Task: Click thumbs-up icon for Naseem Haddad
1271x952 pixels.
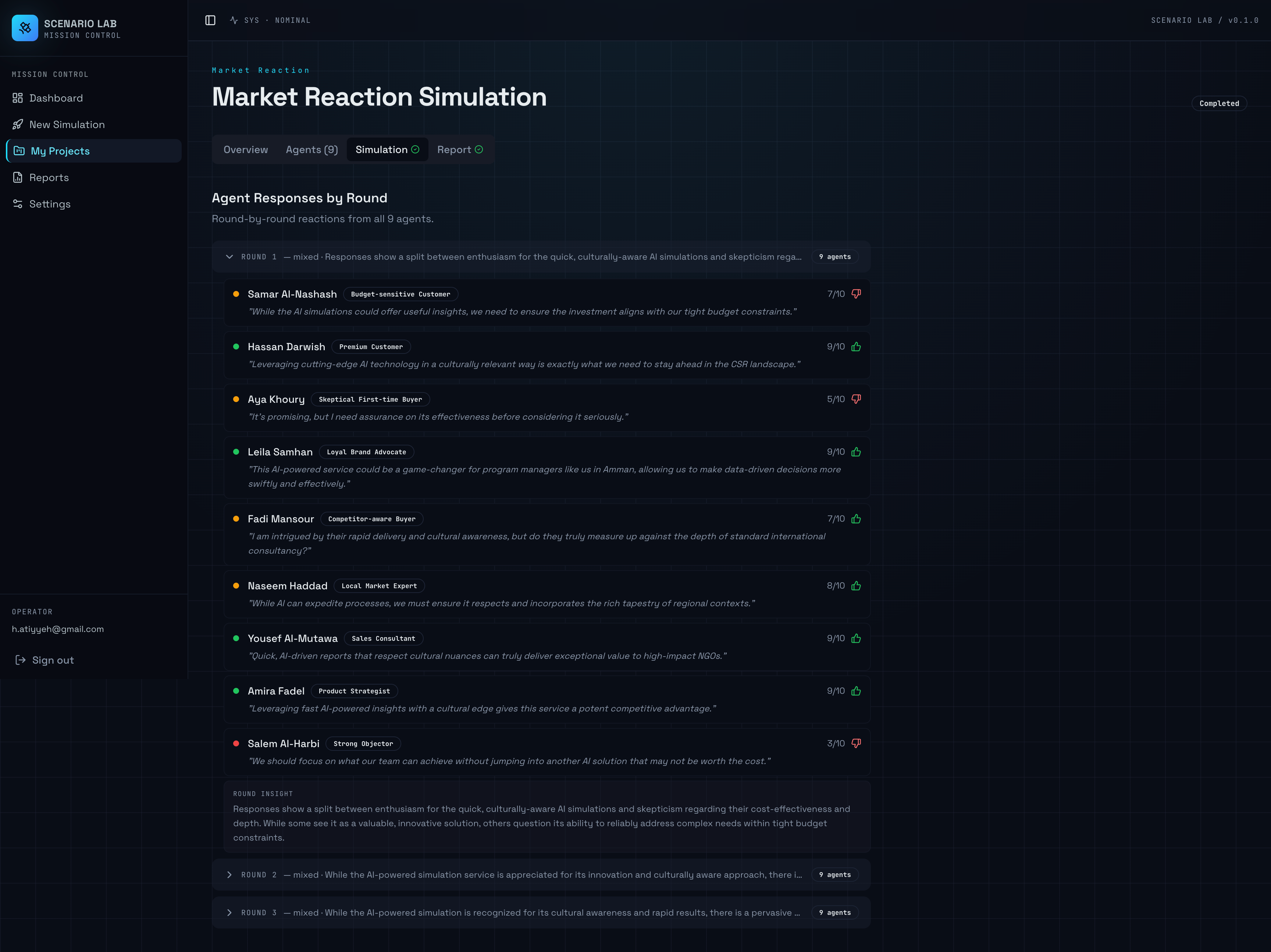Action: point(855,586)
